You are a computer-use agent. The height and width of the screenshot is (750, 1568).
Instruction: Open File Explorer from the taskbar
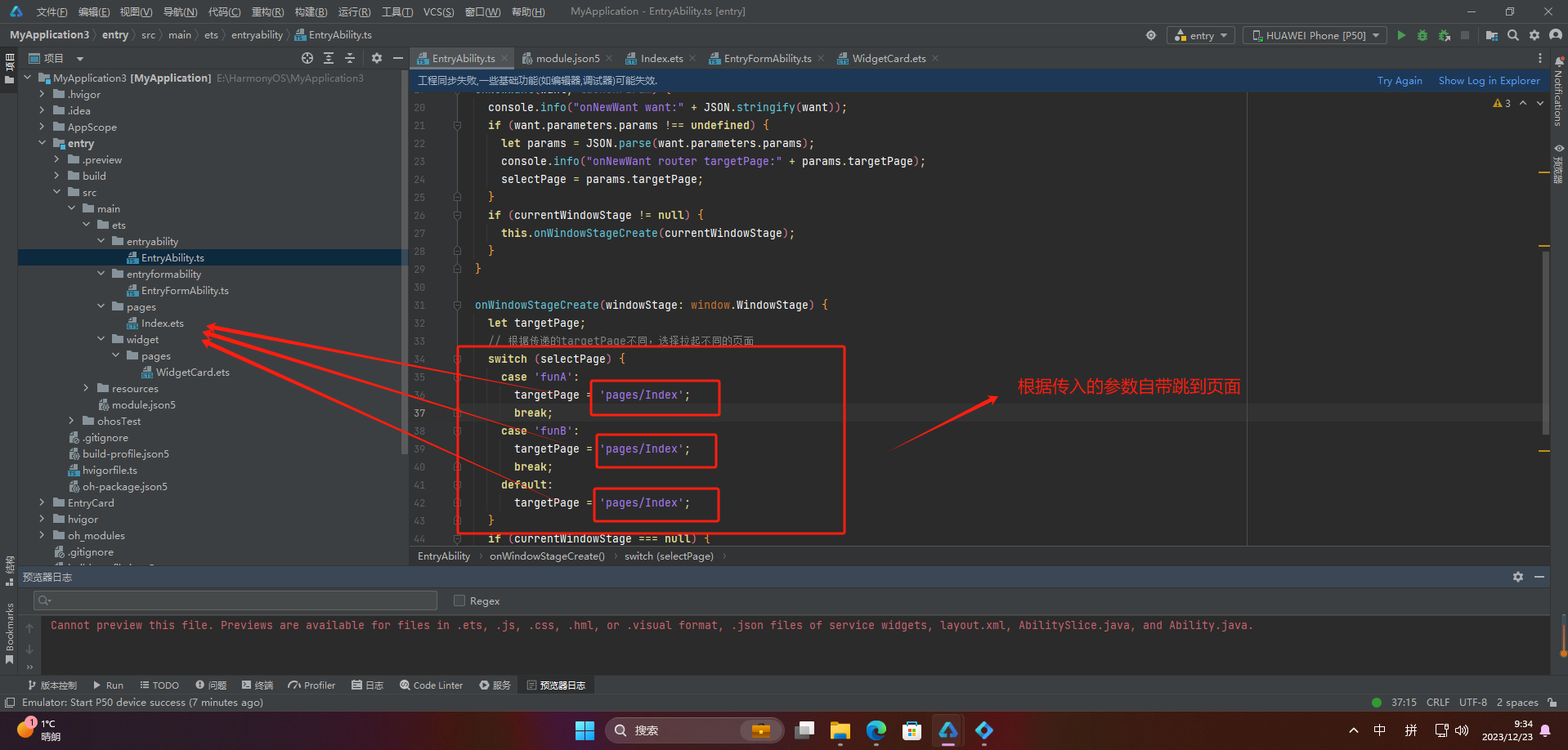(840, 730)
